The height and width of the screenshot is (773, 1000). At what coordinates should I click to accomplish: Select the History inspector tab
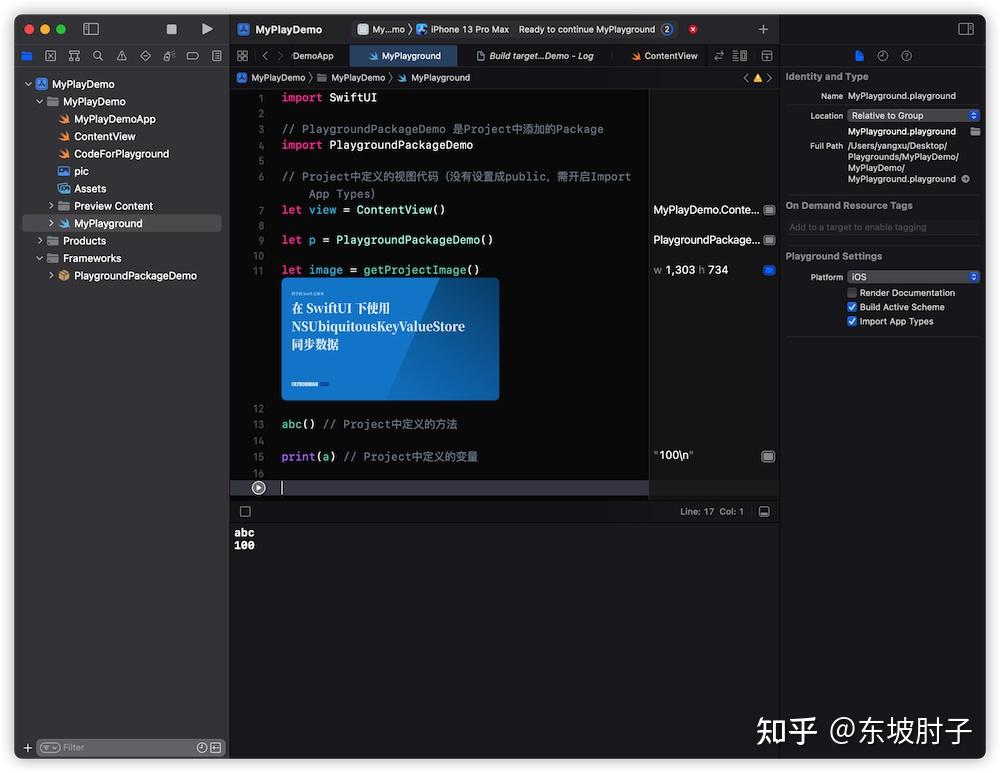click(x=883, y=56)
